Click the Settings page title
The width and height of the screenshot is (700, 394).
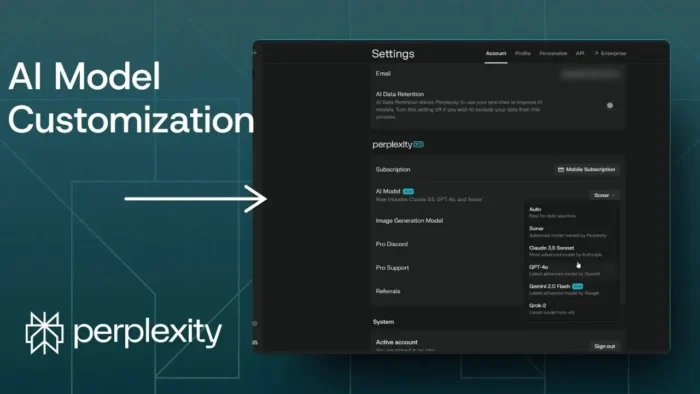[393, 54]
